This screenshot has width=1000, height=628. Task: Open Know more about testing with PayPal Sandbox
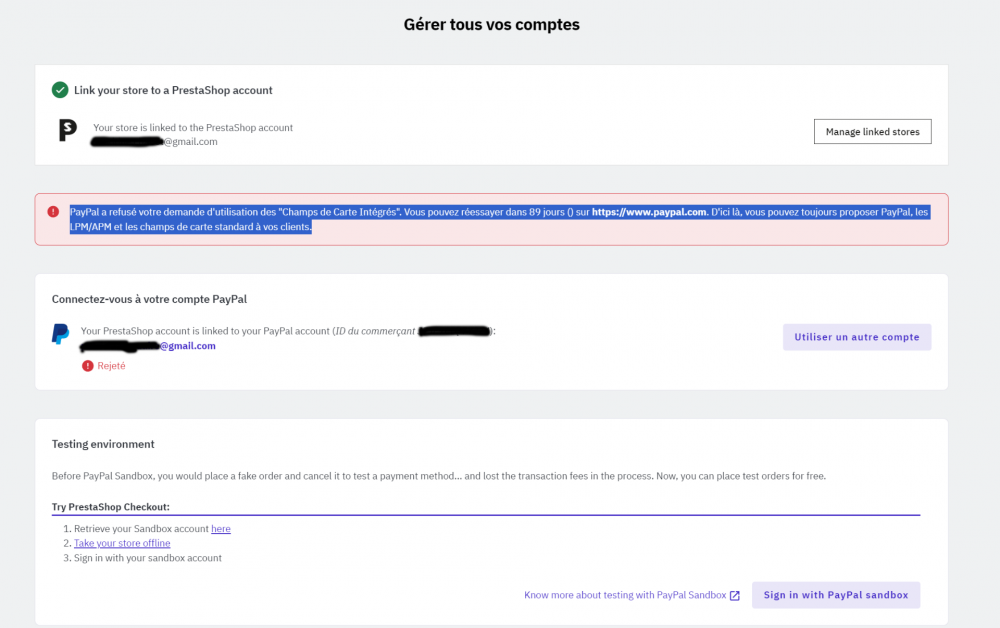pyautogui.click(x=625, y=595)
